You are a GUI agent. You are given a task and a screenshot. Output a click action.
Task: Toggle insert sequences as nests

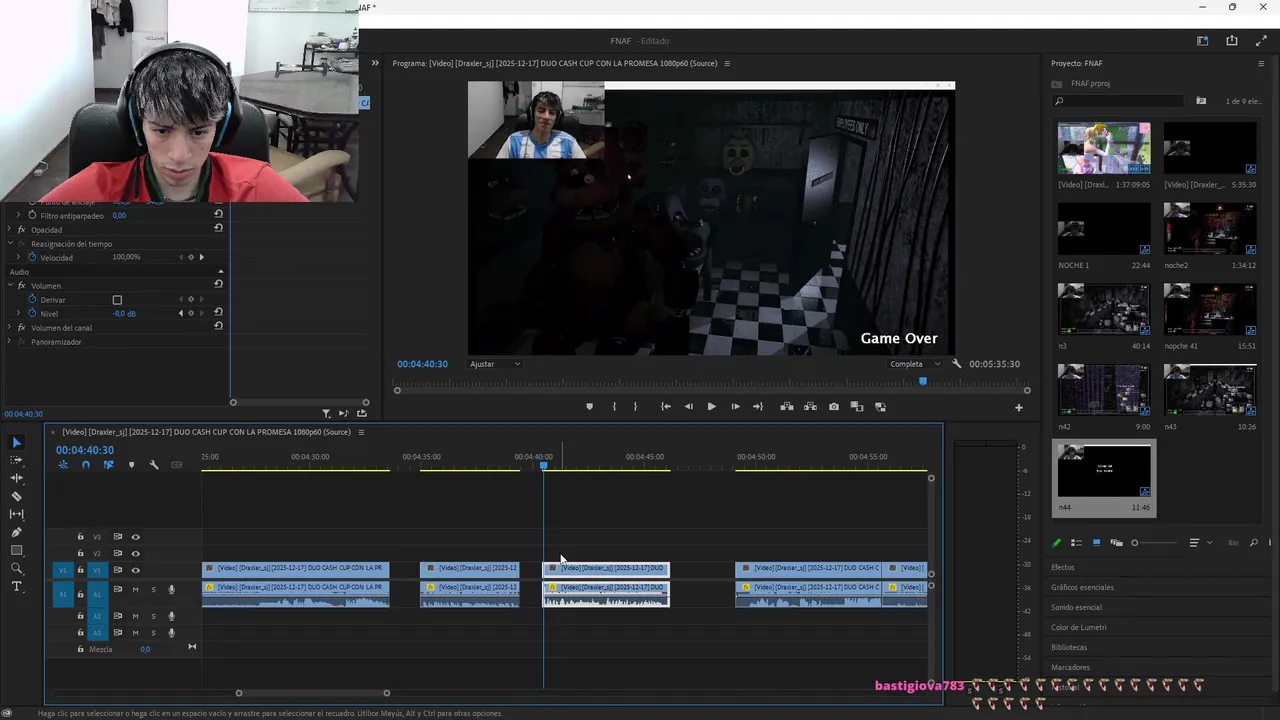point(63,465)
